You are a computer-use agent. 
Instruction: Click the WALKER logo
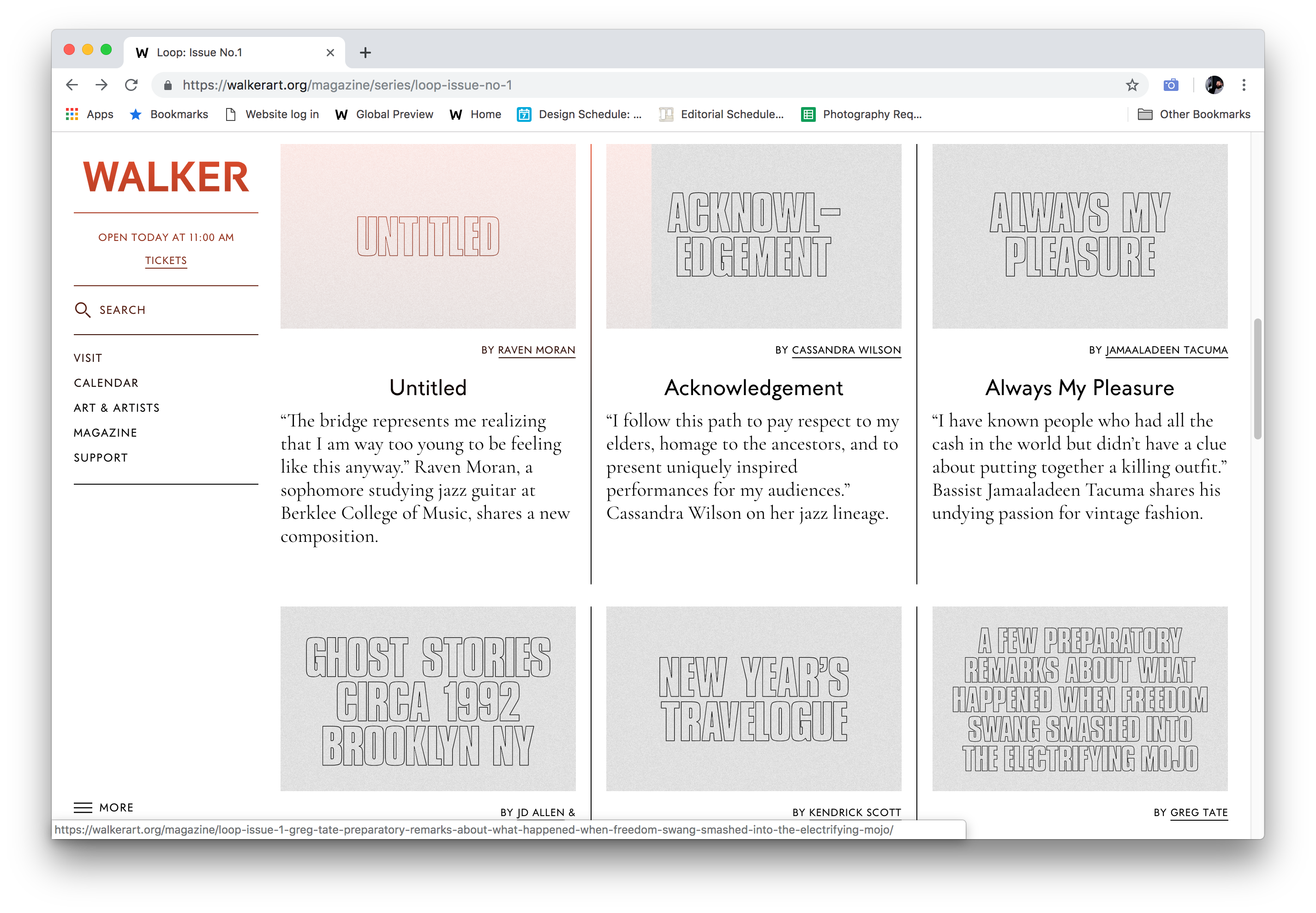point(166,177)
